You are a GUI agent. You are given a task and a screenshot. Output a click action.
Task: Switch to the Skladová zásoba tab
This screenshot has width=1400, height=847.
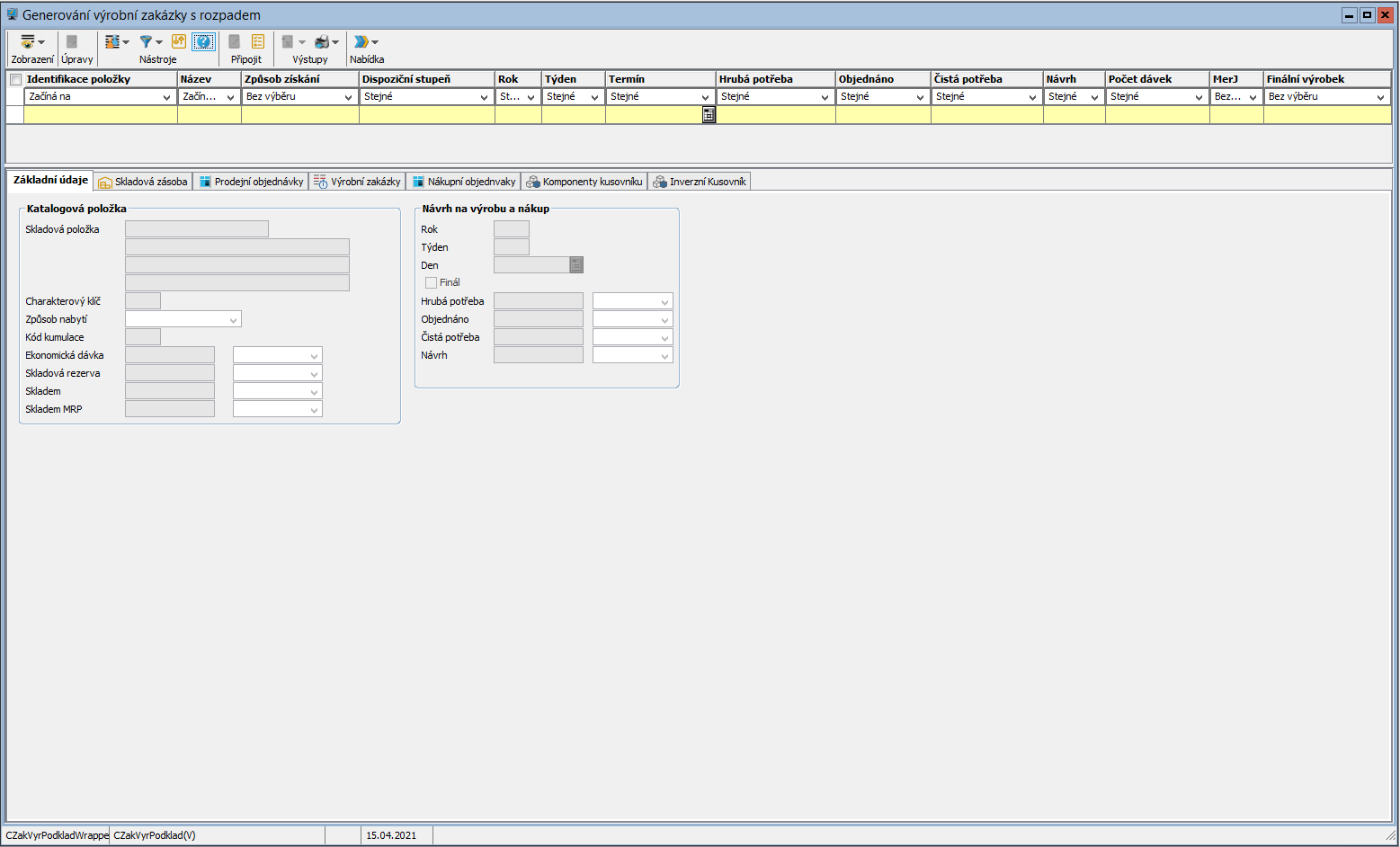pyautogui.click(x=144, y=182)
